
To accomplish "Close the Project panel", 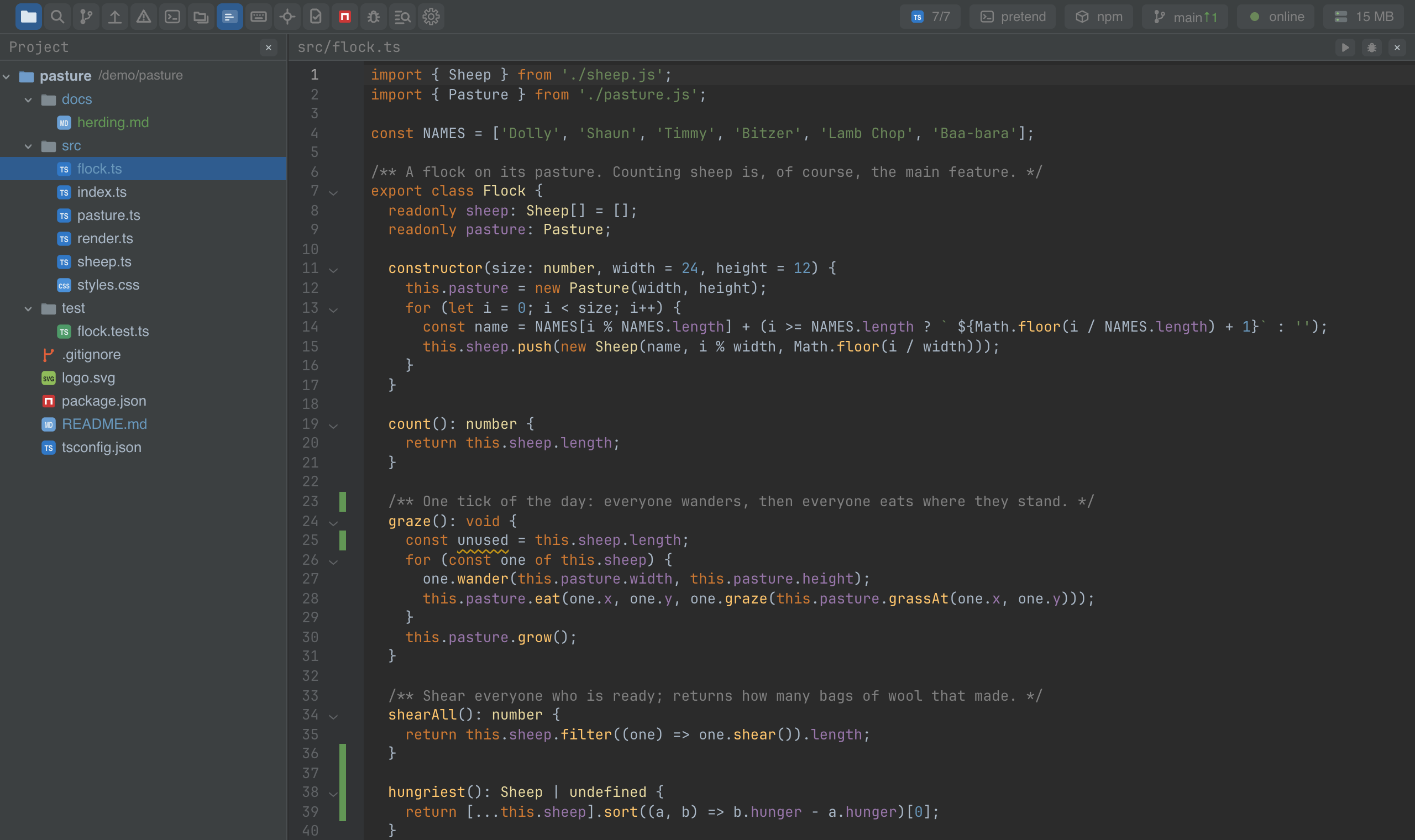I will 269,48.
